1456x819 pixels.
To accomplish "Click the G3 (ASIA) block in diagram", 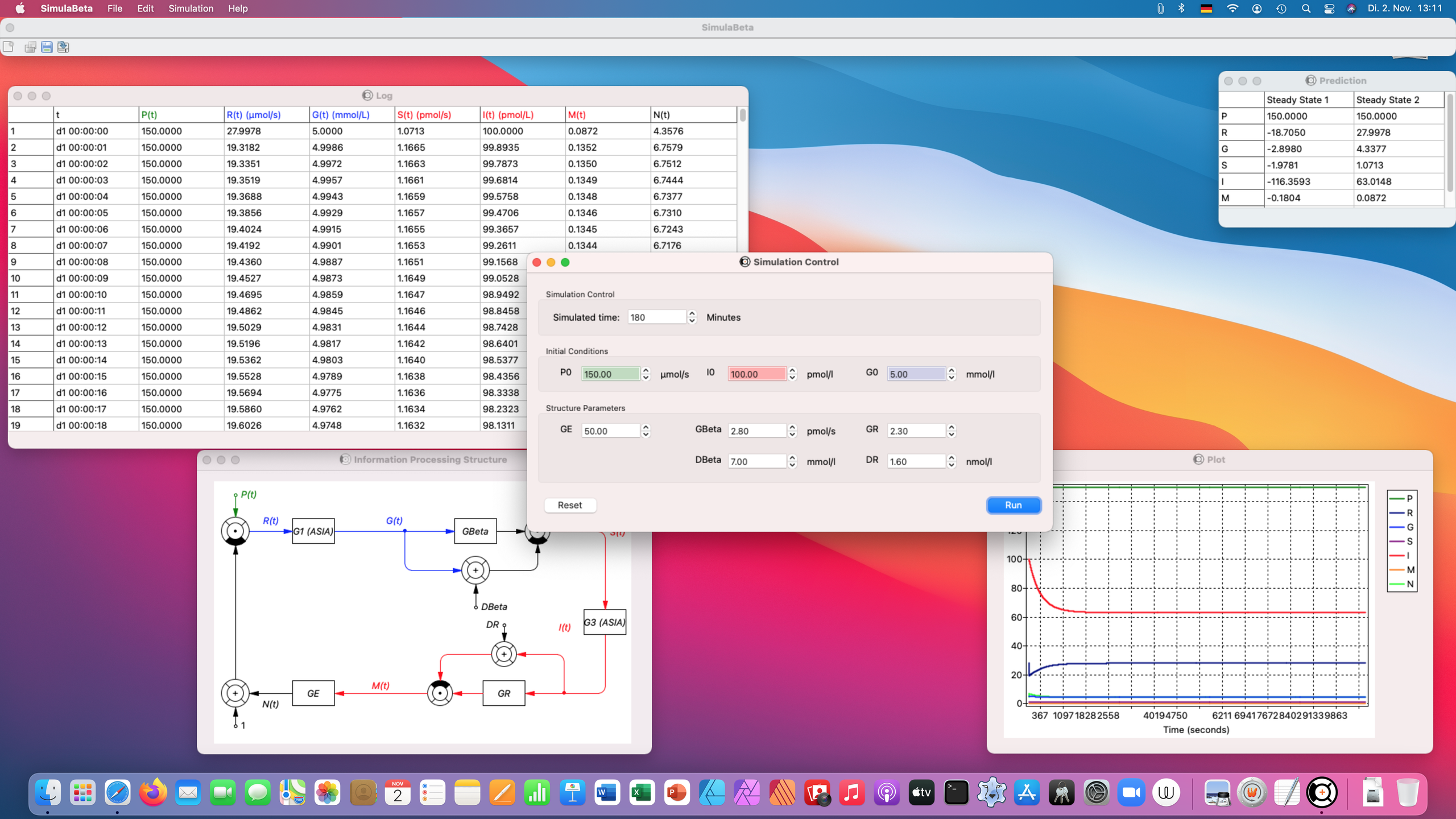I will (x=605, y=622).
